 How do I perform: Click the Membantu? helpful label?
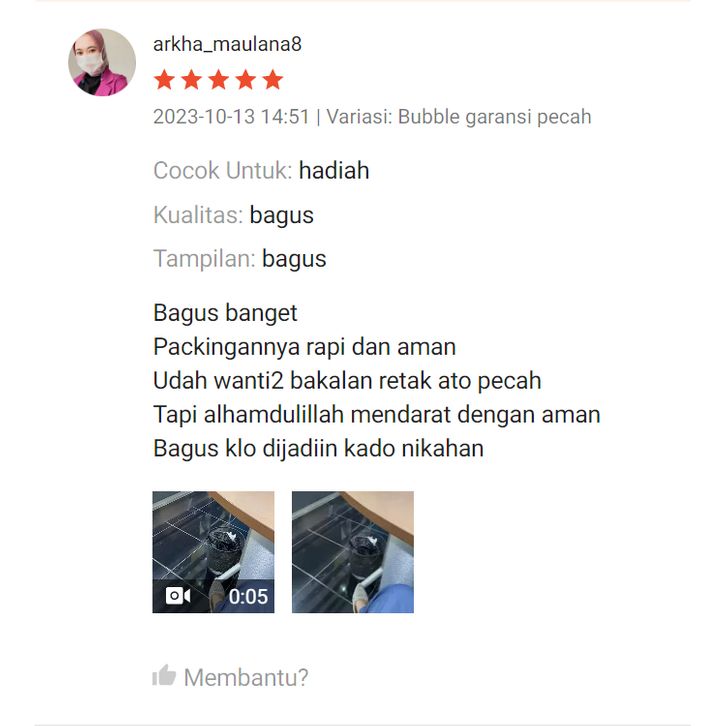point(246,677)
